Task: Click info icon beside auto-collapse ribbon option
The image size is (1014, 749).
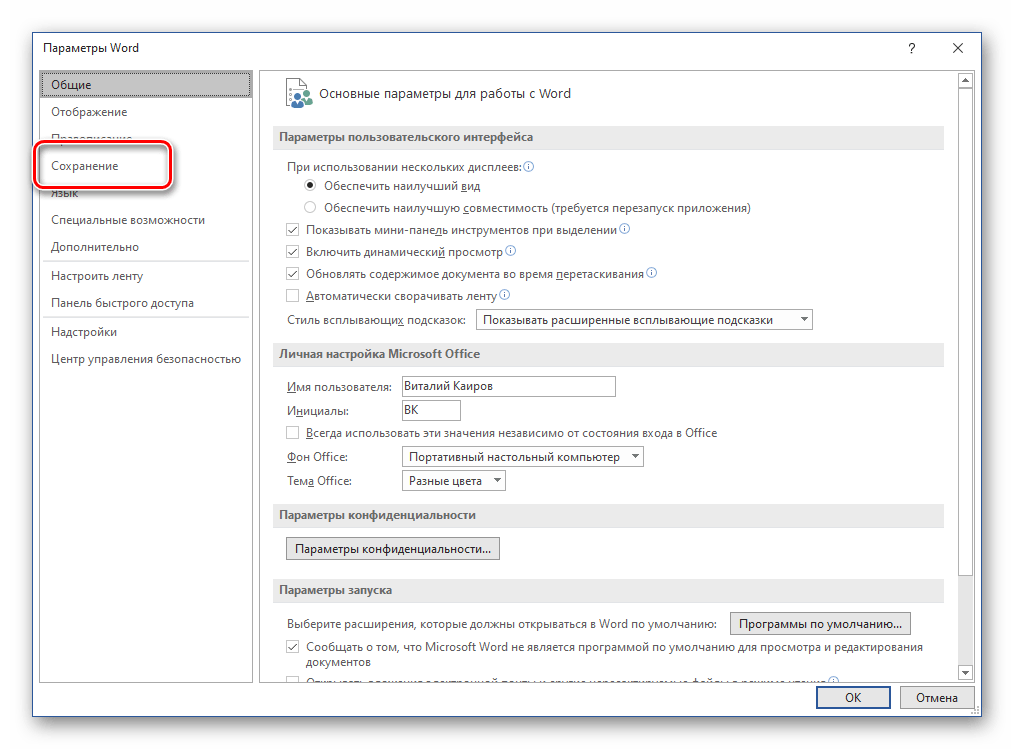Action: [505, 295]
